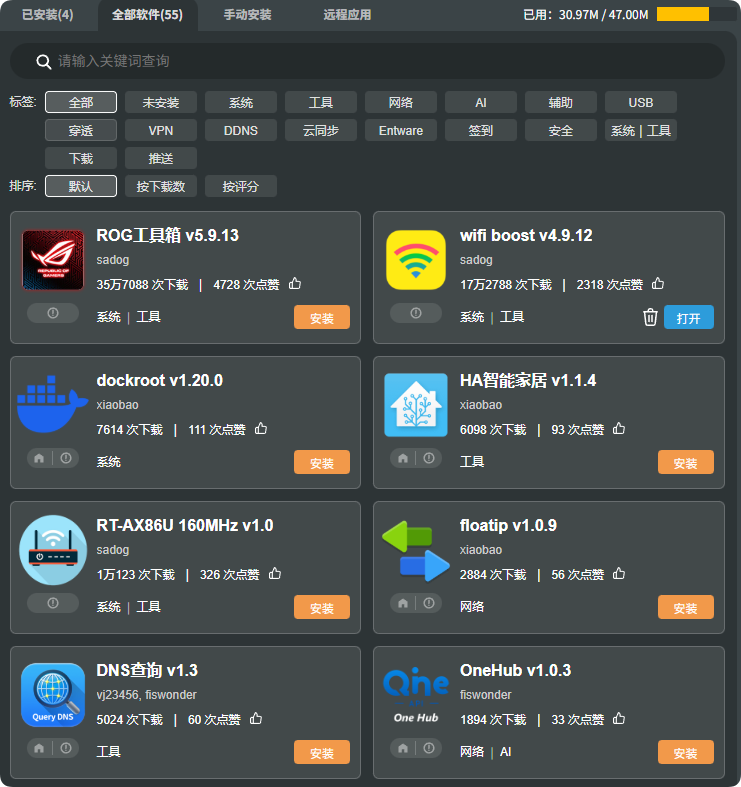Sort apps 按评分

[241, 186]
